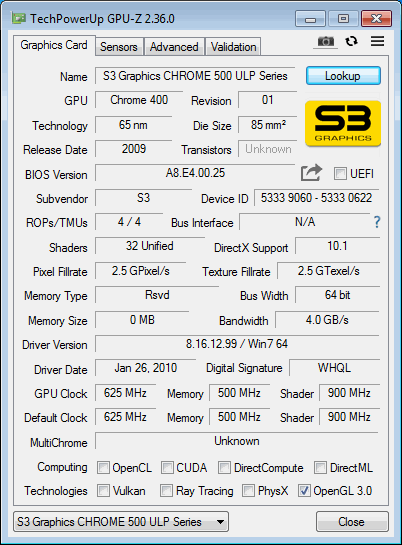Click the Device ID field value
This screenshot has width=402, height=545.
pyautogui.click(x=317, y=198)
